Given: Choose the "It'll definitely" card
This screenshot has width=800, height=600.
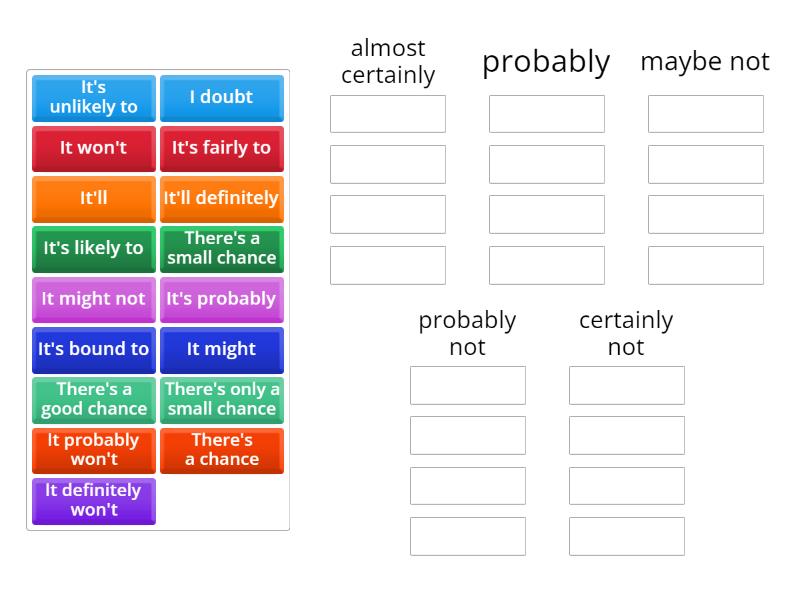Looking at the screenshot, I should coord(221,199).
